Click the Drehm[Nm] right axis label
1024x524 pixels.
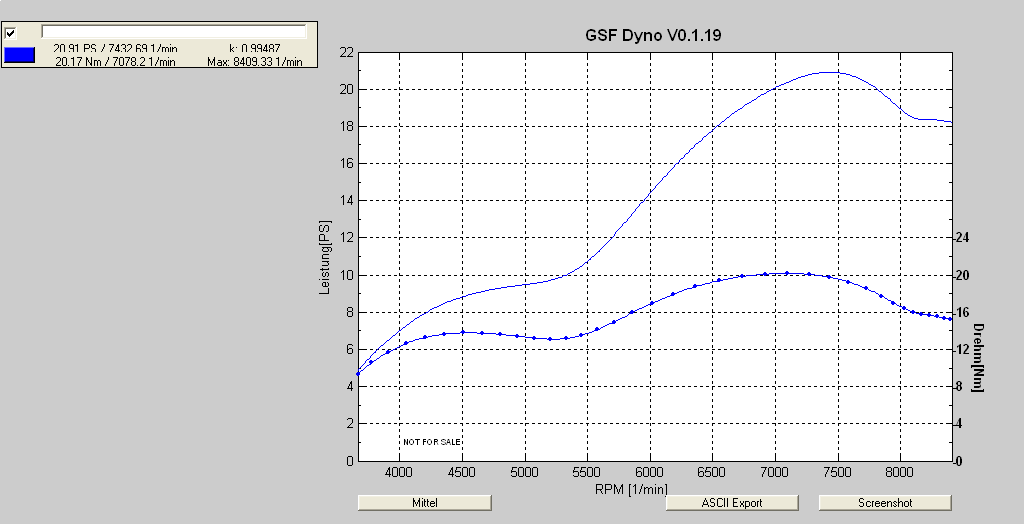click(979, 357)
